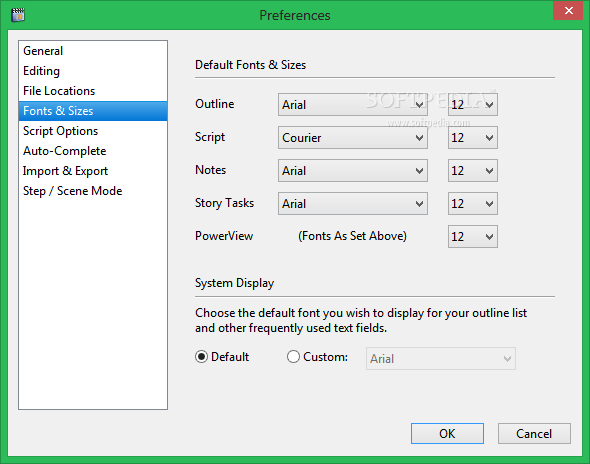Open the Auto-Complete section
Screen dimensions: 590x464
pyautogui.click(x=93, y=151)
